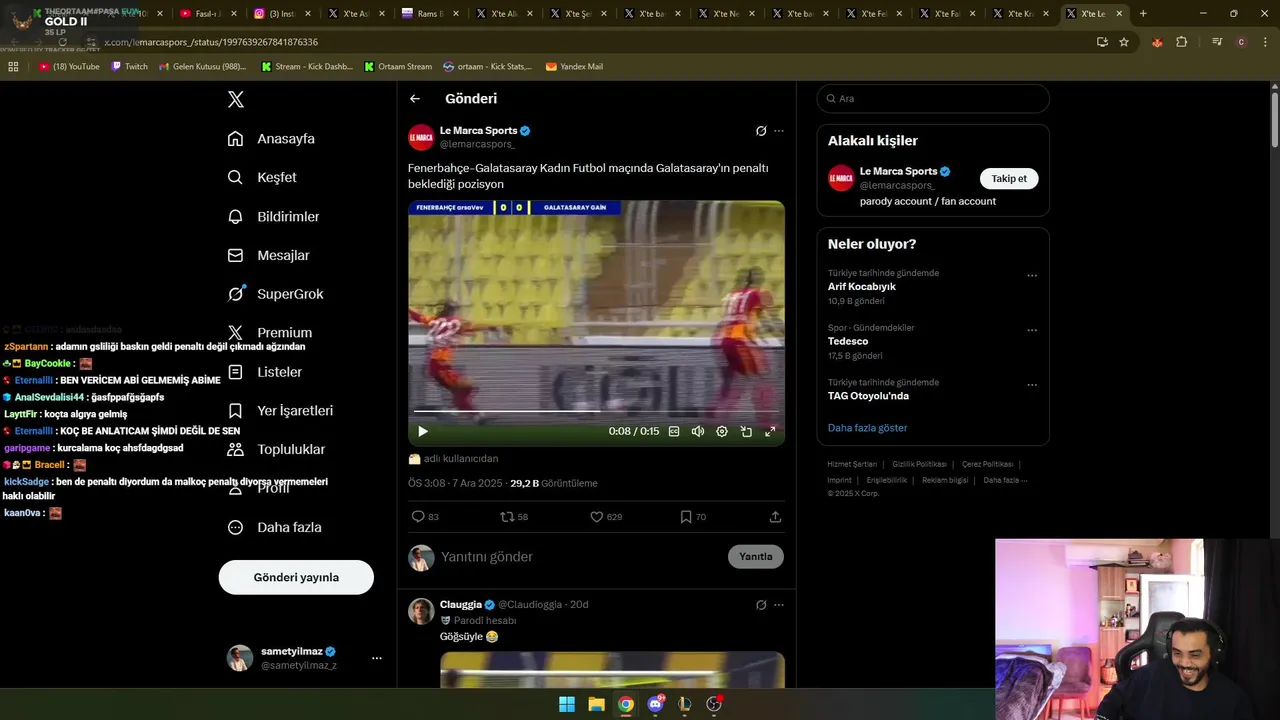Viewport: 1280px width, 720px height.
Task: Mute the video volume icon
Action: point(698,431)
